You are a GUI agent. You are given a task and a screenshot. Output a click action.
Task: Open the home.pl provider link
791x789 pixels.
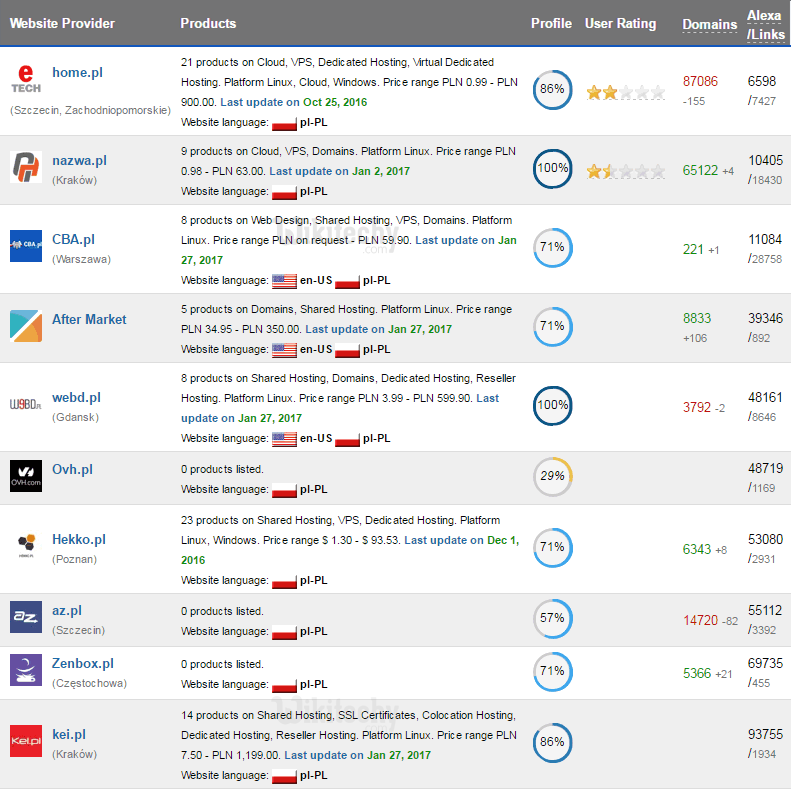tap(77, 73)
